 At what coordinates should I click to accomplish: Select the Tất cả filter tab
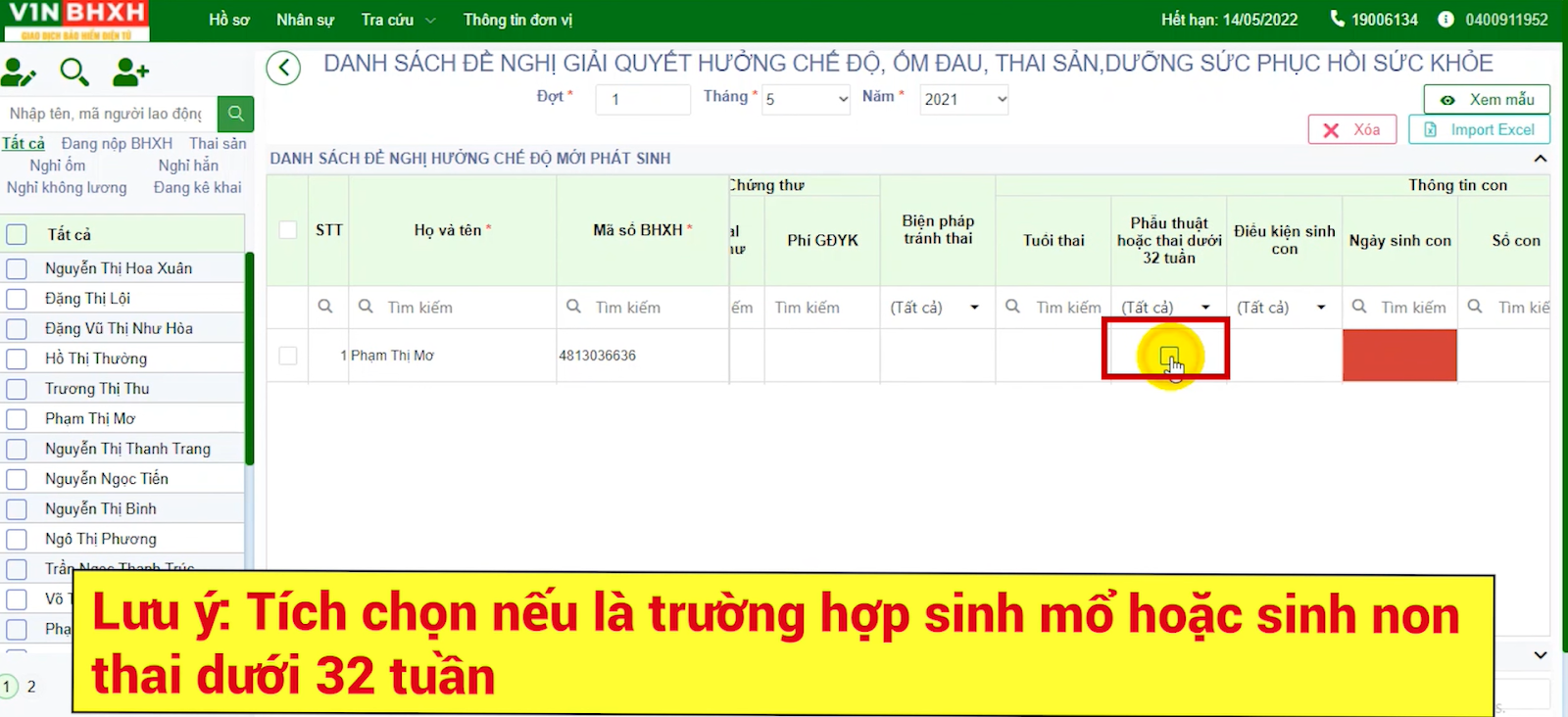click(x=24, y=143)
